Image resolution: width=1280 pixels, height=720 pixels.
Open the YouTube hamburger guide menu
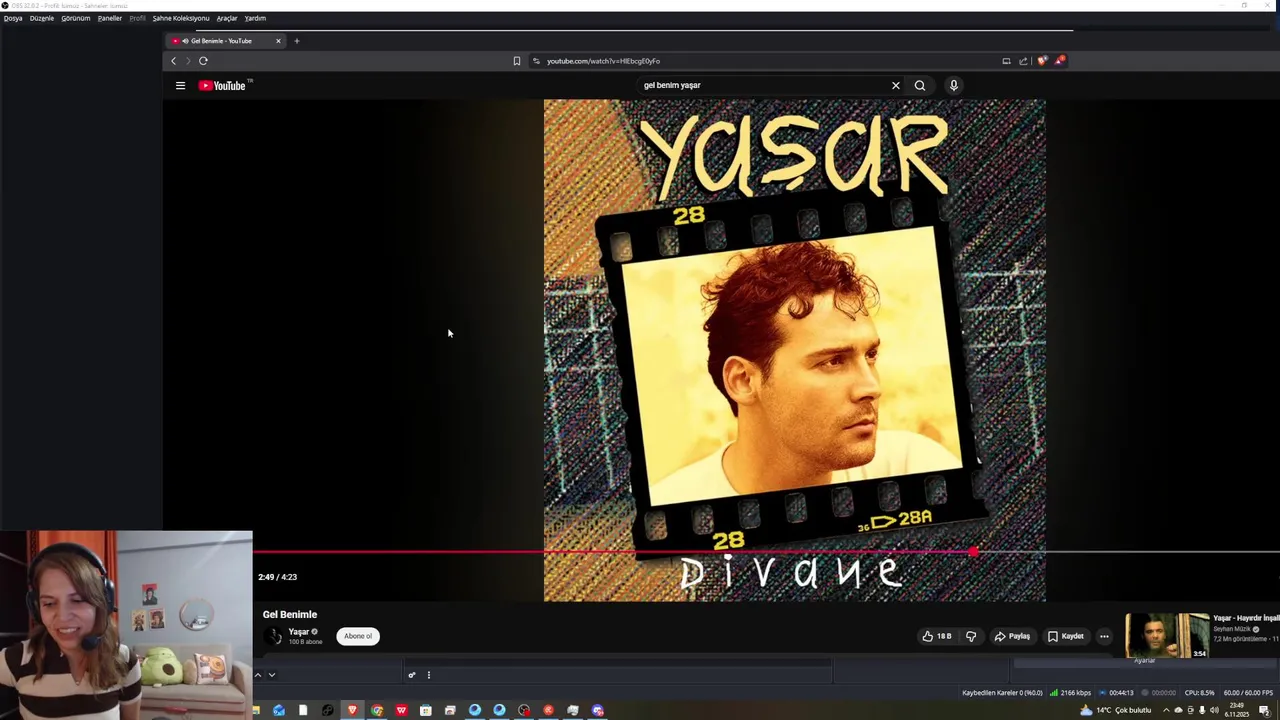coord(180,85)
